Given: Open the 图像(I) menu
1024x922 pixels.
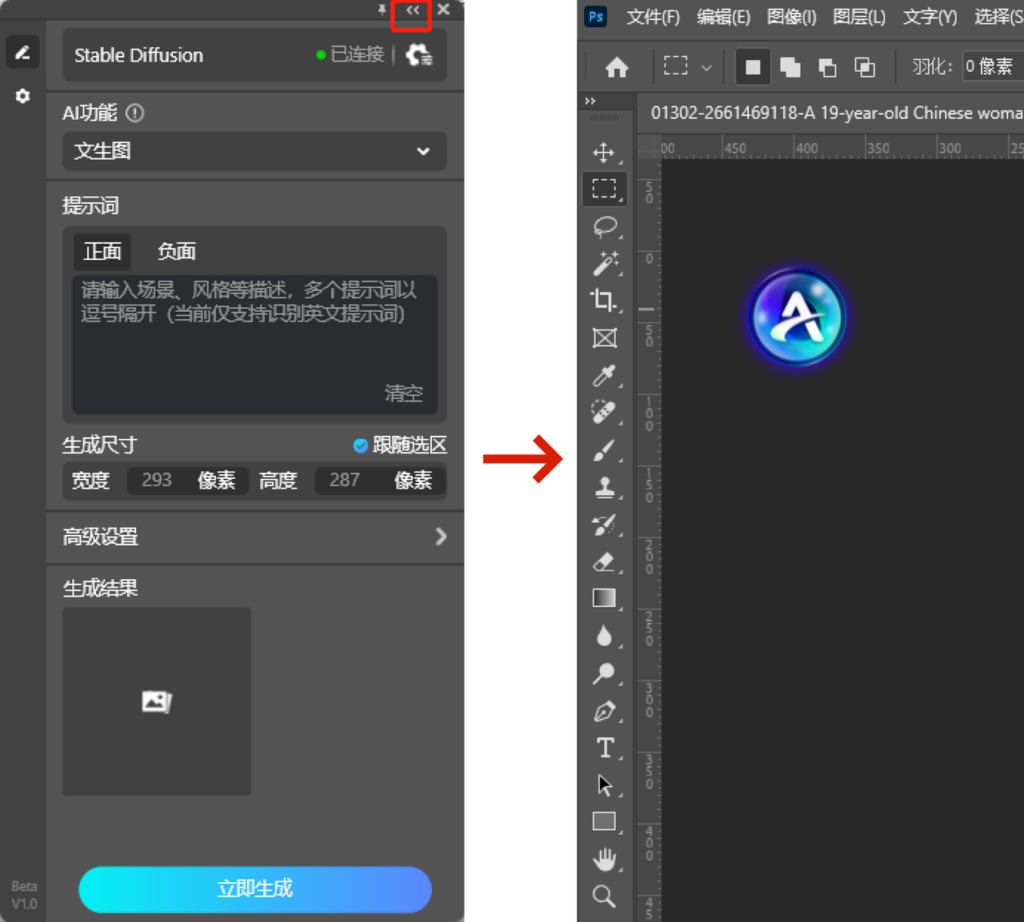Looking at the screenshot, I should coord(792,17).
